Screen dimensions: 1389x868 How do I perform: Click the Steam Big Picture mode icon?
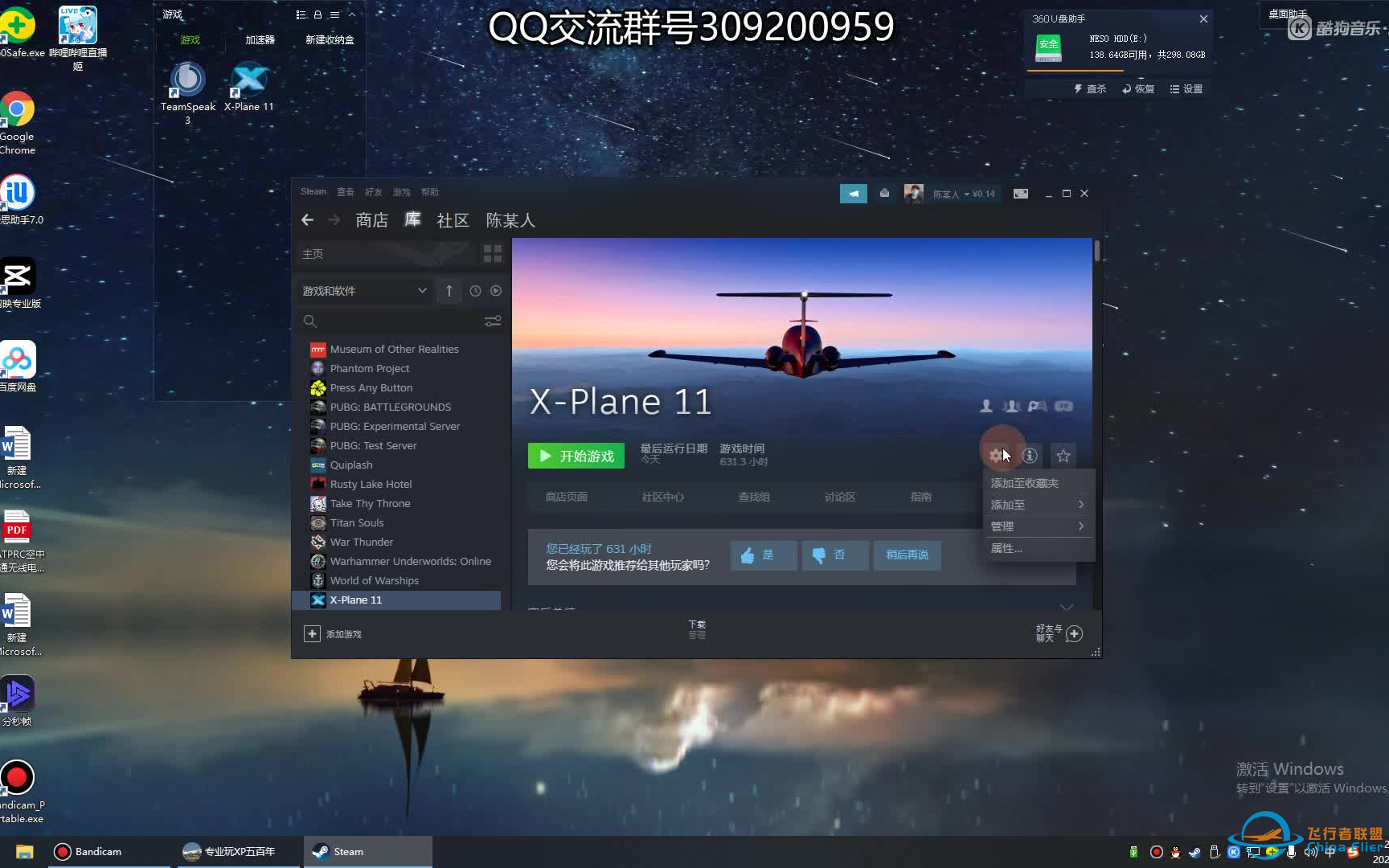pos(1021,193)
